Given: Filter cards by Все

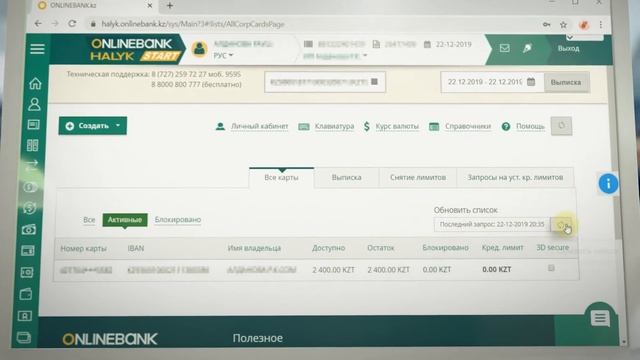Looking at the screenshot, I should [89, 220].
